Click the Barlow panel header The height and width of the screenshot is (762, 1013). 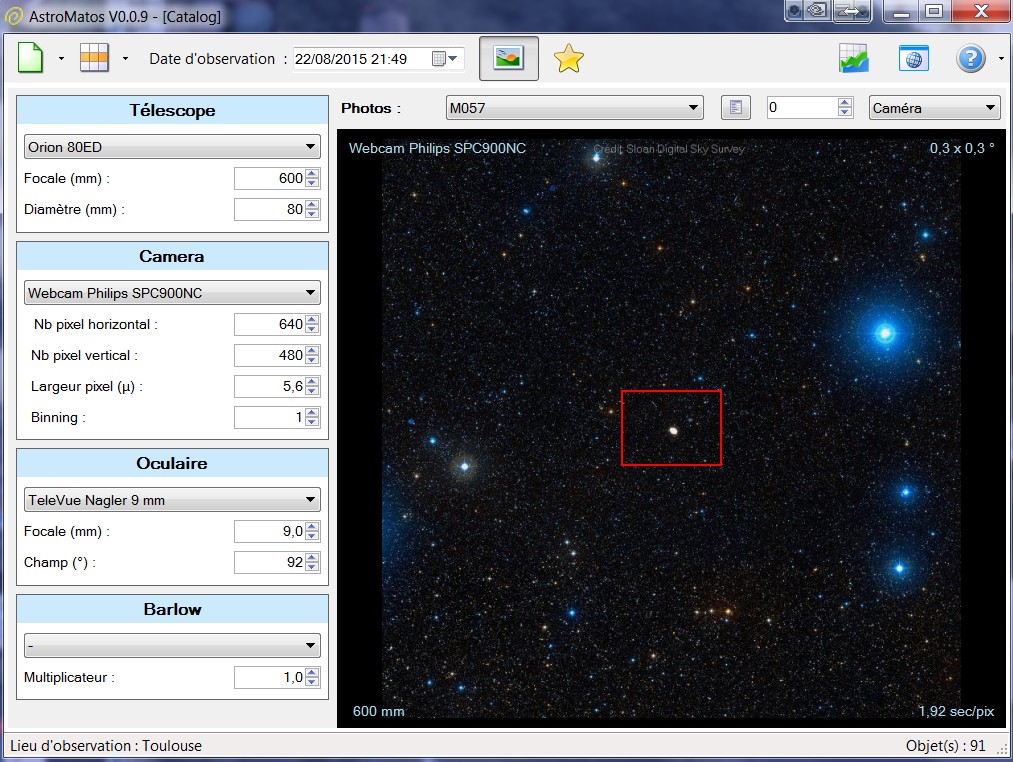(172, 609)
